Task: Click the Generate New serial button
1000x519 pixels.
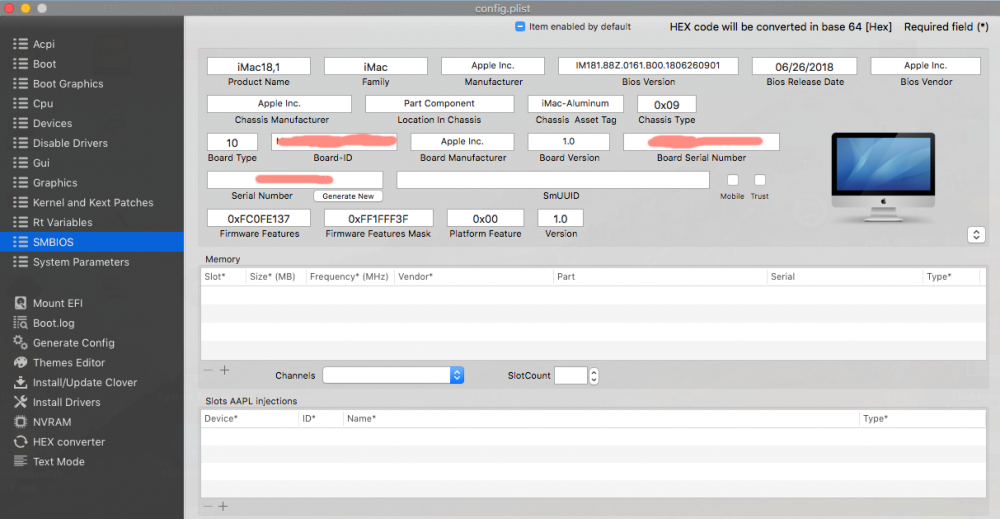Action: click(348, 196)
